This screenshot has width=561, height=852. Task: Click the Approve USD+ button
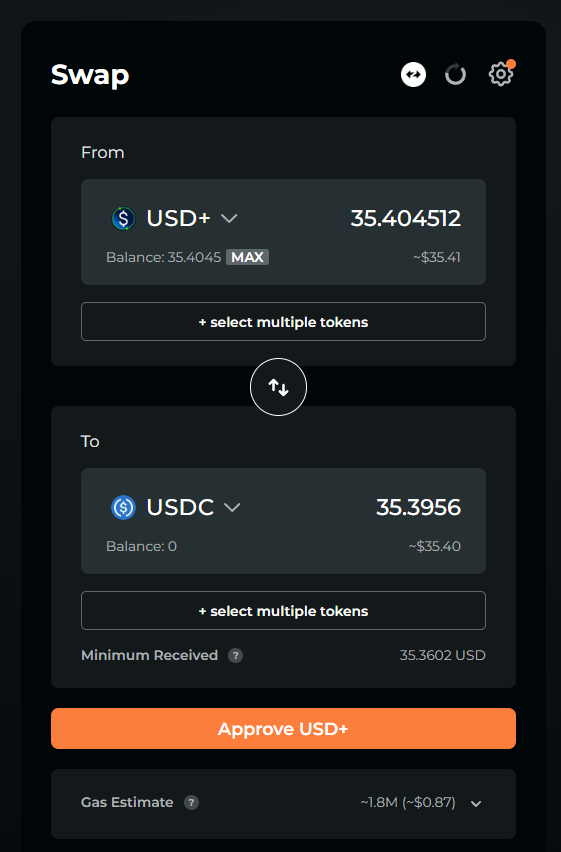(x=283, y=729)
